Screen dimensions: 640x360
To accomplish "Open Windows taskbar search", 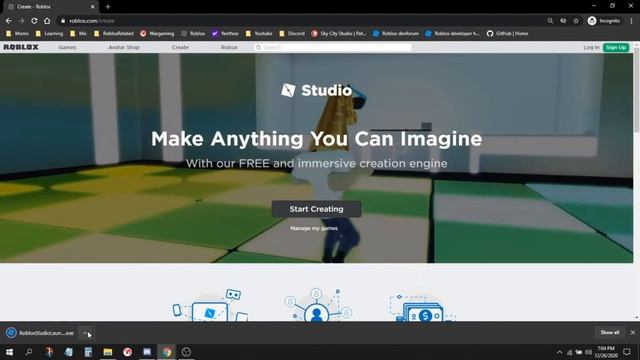I will 29,352.
